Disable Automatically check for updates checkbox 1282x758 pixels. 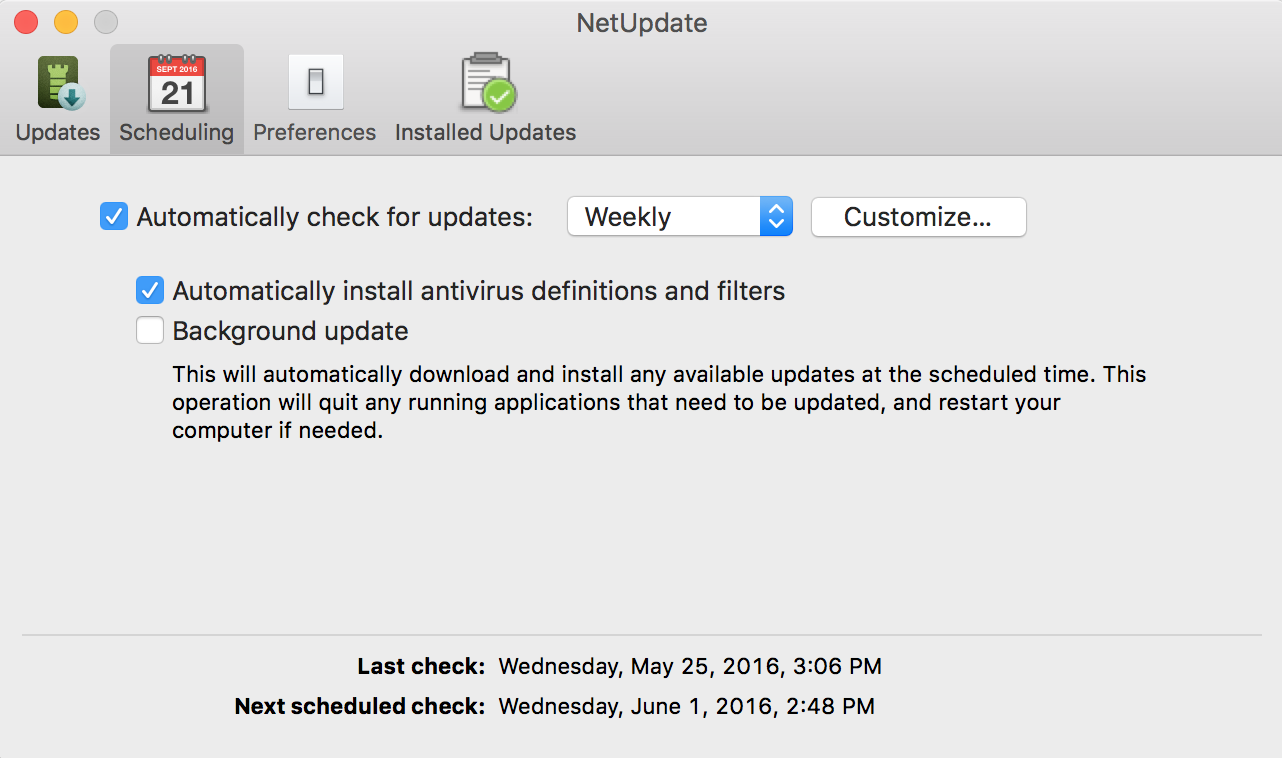click(x=114, y=217)
